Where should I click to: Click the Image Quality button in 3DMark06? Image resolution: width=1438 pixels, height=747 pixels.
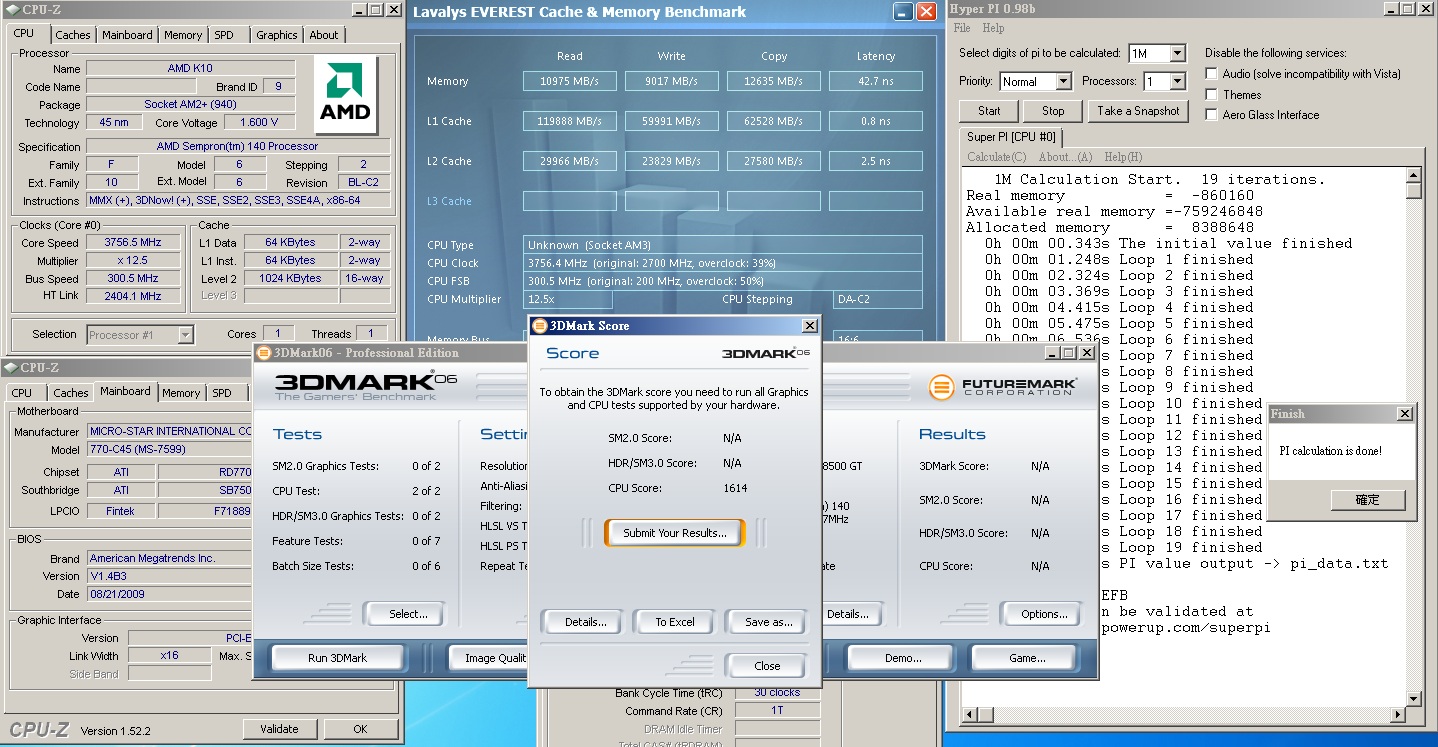(x=490, y=658)
